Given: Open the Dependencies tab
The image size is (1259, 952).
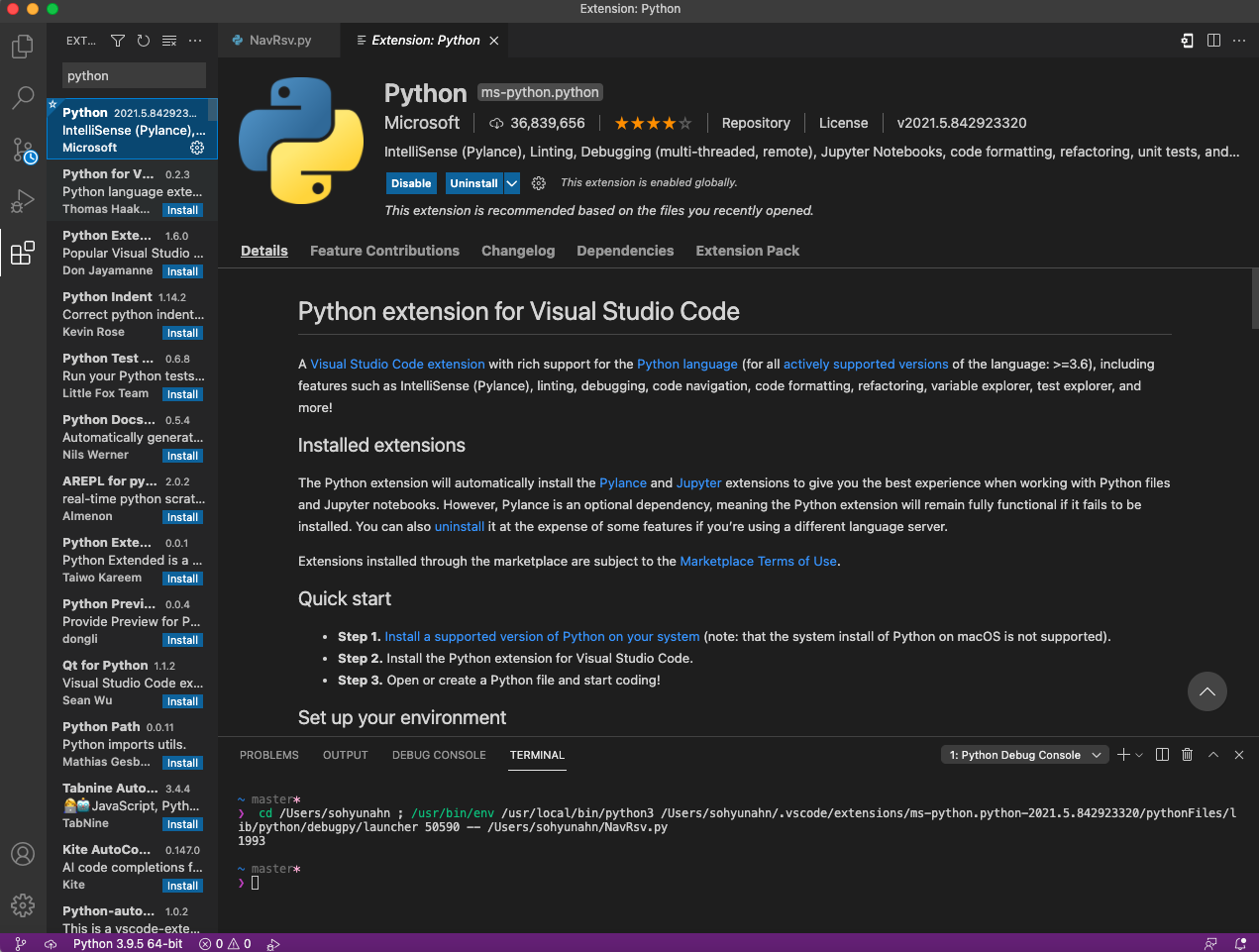Looking at the screenshot, I should (625, 251).
